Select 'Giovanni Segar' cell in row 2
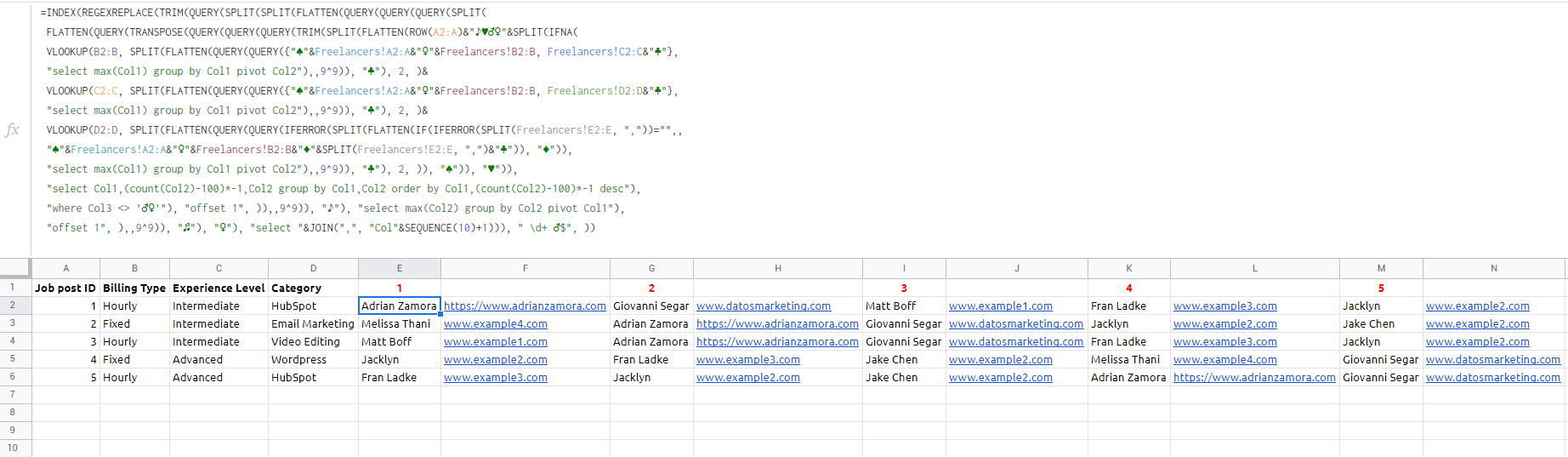This screenshot has height=457, width=1568. coord(651,306)
